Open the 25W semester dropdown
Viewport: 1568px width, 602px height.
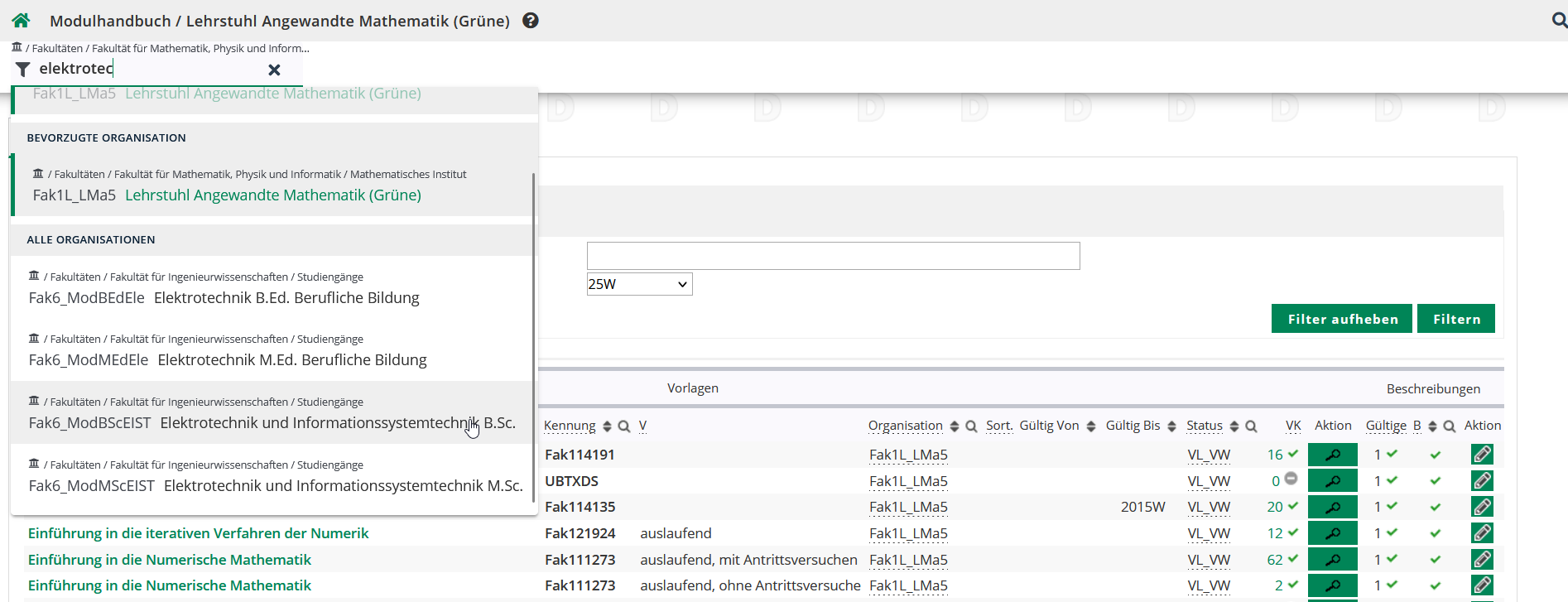coord(639,284)
